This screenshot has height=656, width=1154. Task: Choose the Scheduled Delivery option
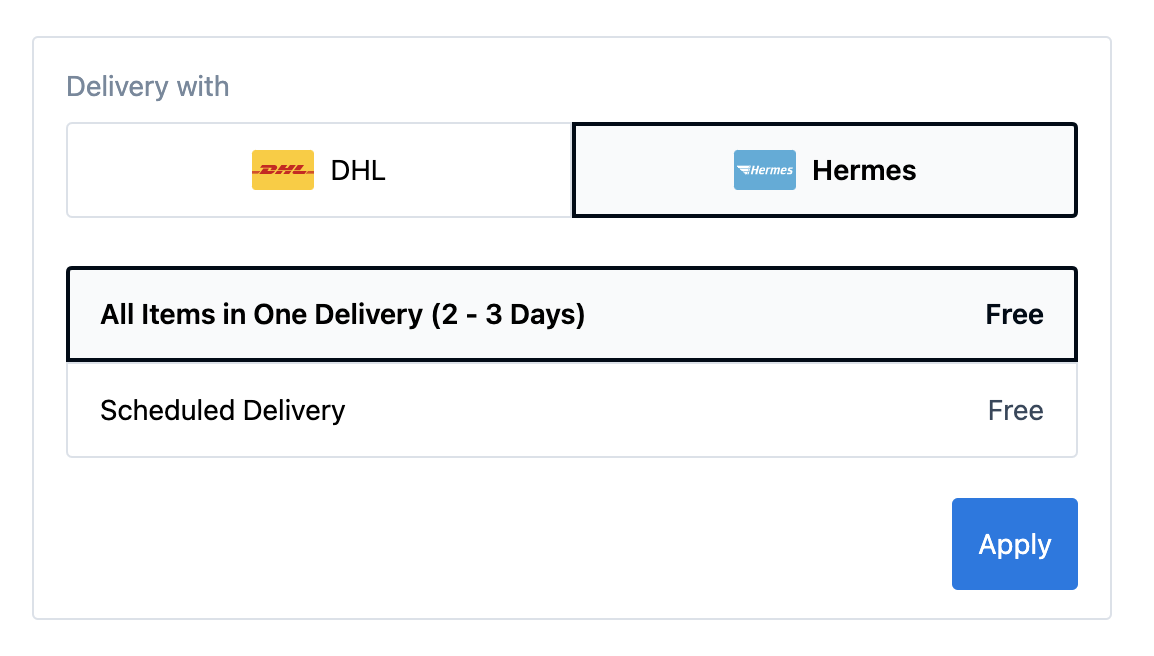click(572, 411)
